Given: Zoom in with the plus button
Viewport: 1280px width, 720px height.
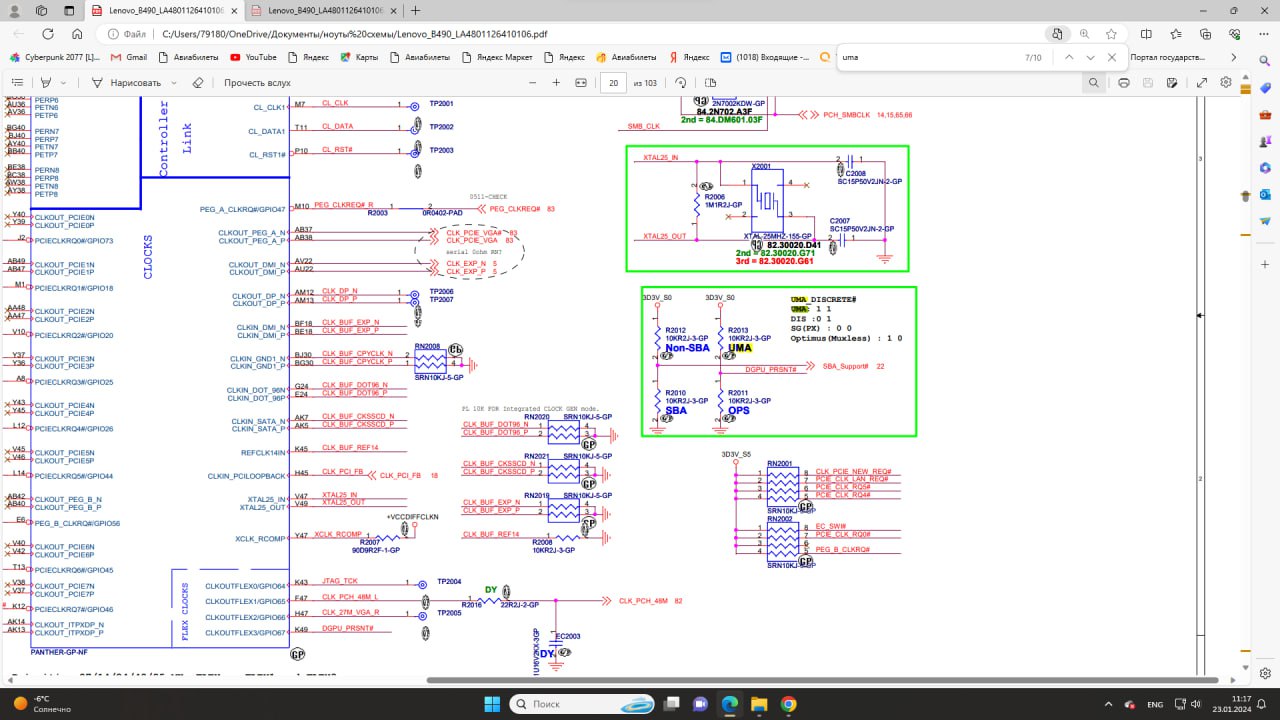Looking at the screenshot, I should pos(557,83).
